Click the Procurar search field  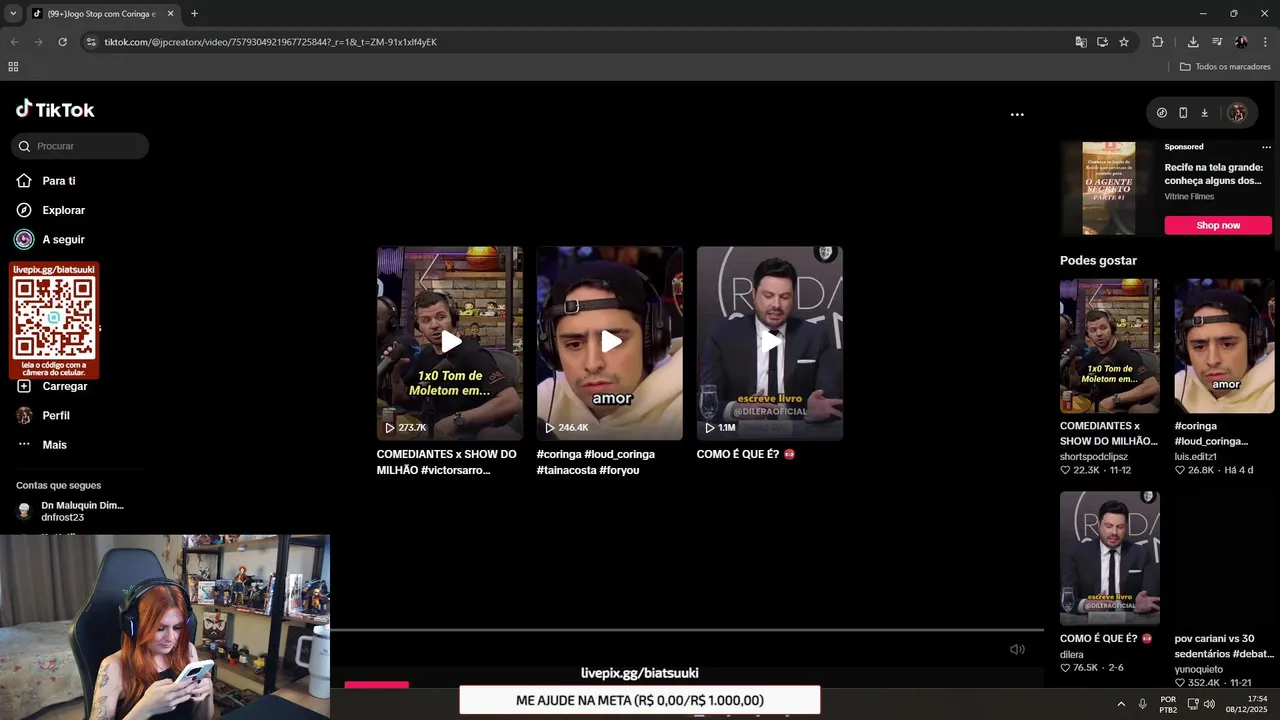point(80,146)
